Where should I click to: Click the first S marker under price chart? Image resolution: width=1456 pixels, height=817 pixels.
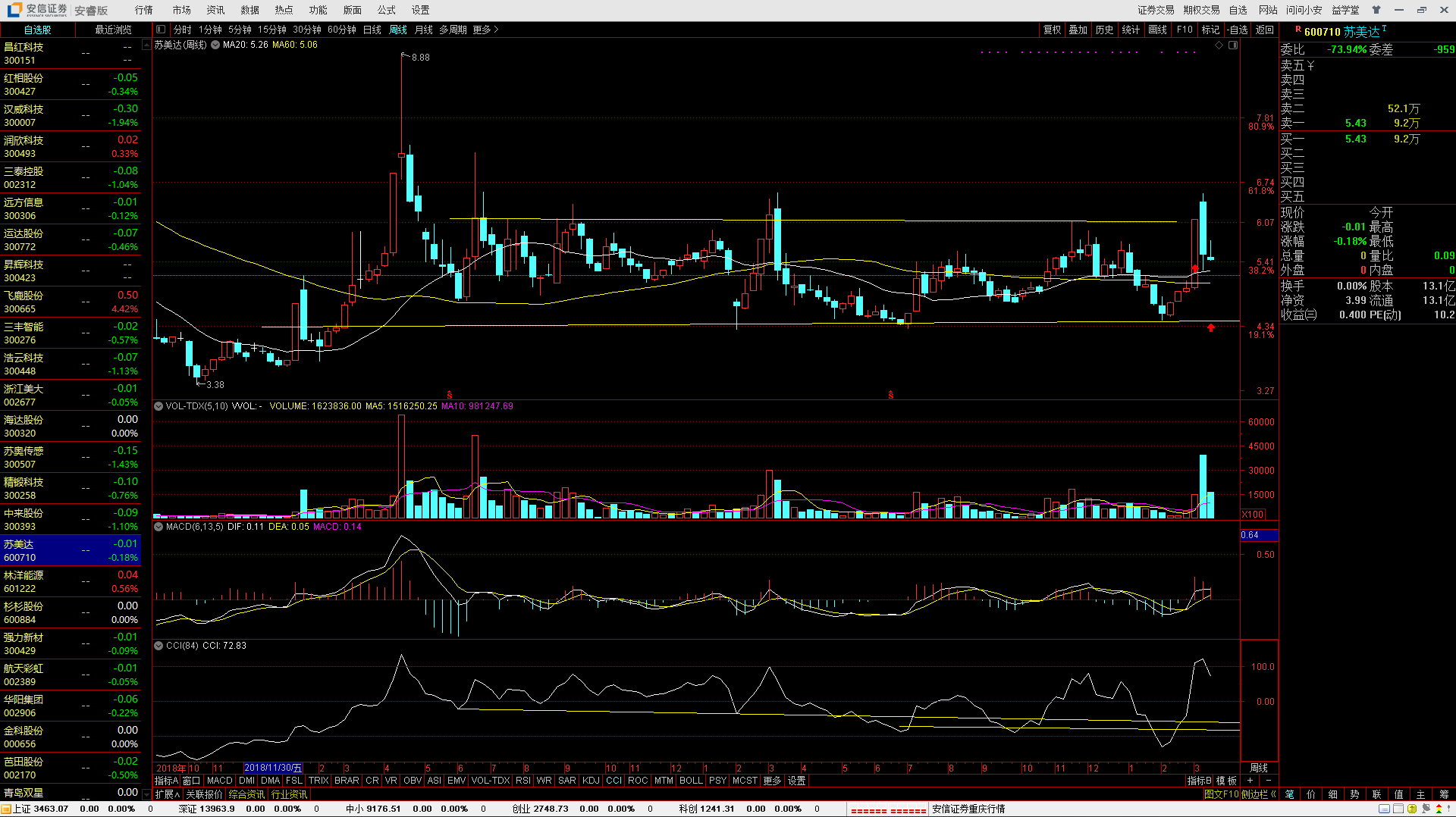click(x=450, y=395)
